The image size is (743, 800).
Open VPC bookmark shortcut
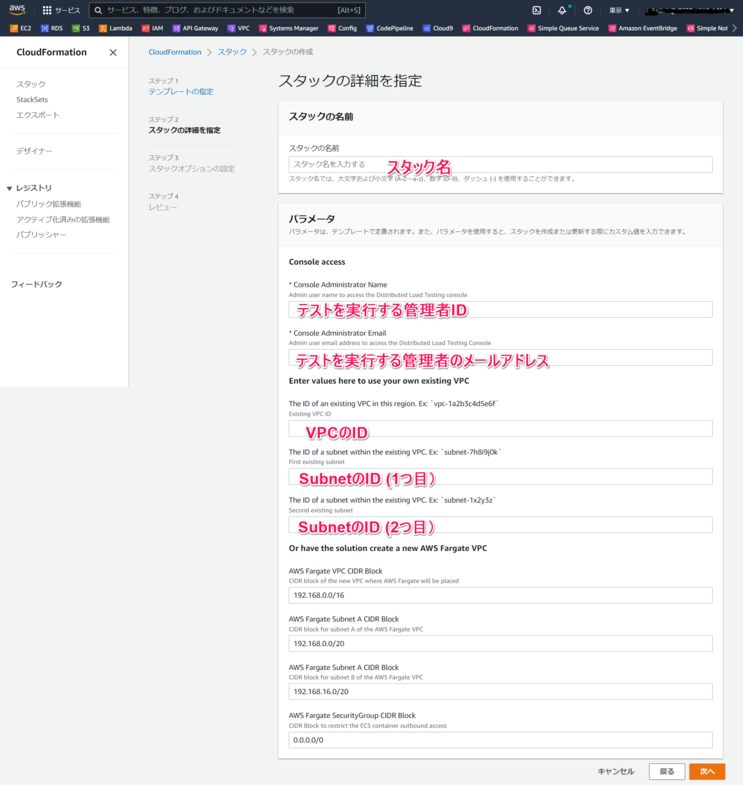tap(239, 29)
